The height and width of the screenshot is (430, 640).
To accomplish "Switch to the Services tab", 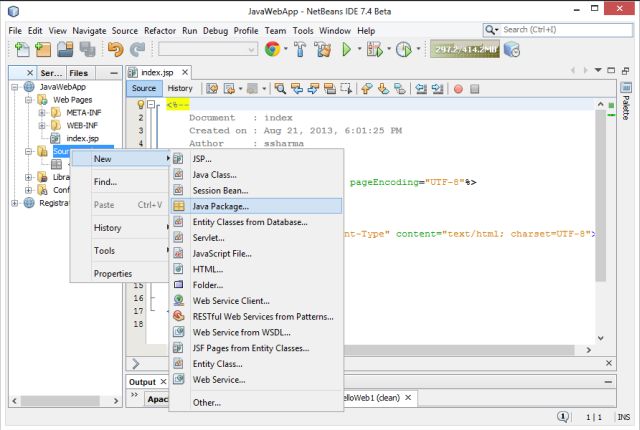I will [51, 73].
